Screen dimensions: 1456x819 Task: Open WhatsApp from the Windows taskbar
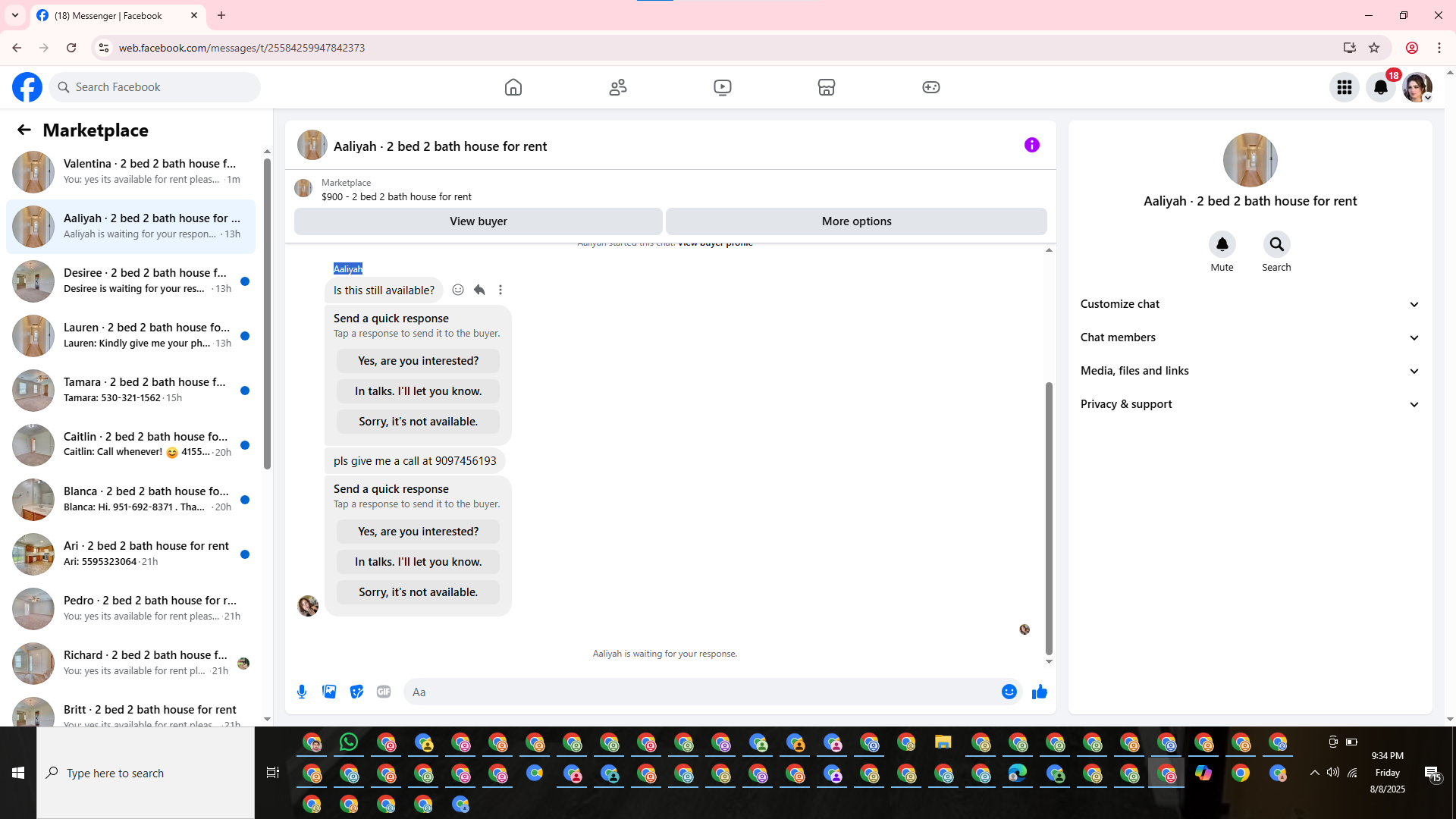[x=349, y=742]
